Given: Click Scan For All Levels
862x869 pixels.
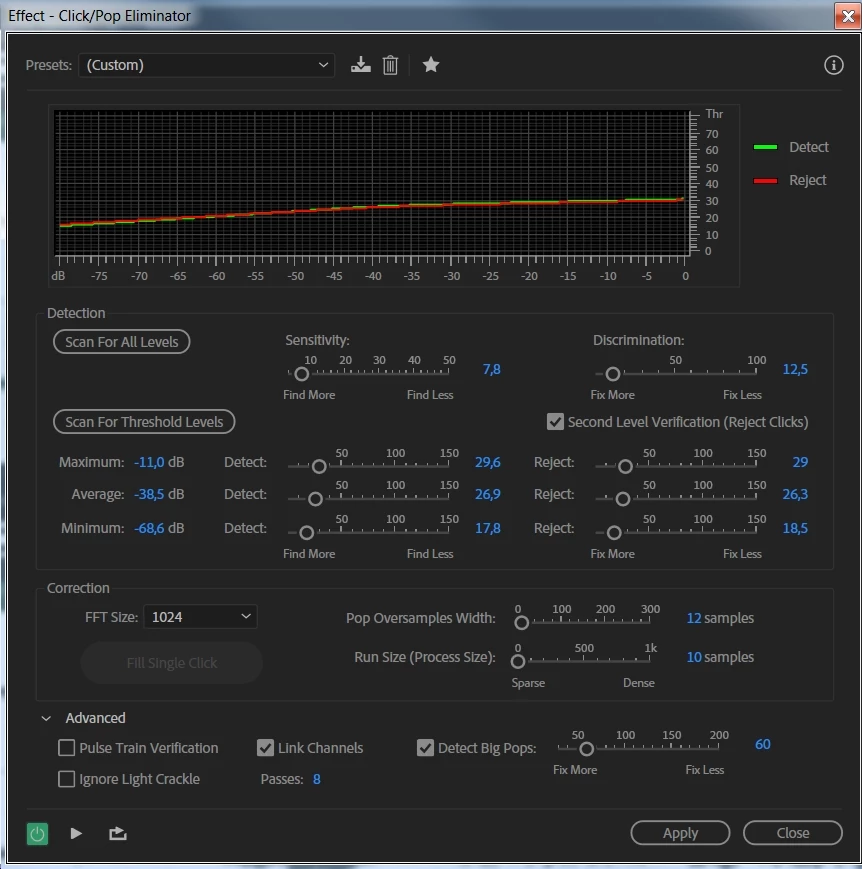Looking at the screenshot, I should click(x=121, y=342).
